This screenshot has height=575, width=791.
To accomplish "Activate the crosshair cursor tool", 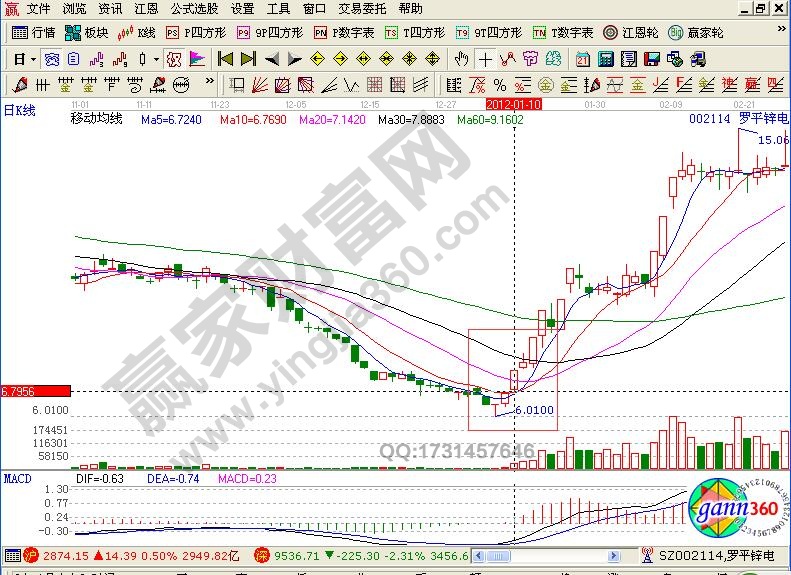I will (x=485, y=57).
